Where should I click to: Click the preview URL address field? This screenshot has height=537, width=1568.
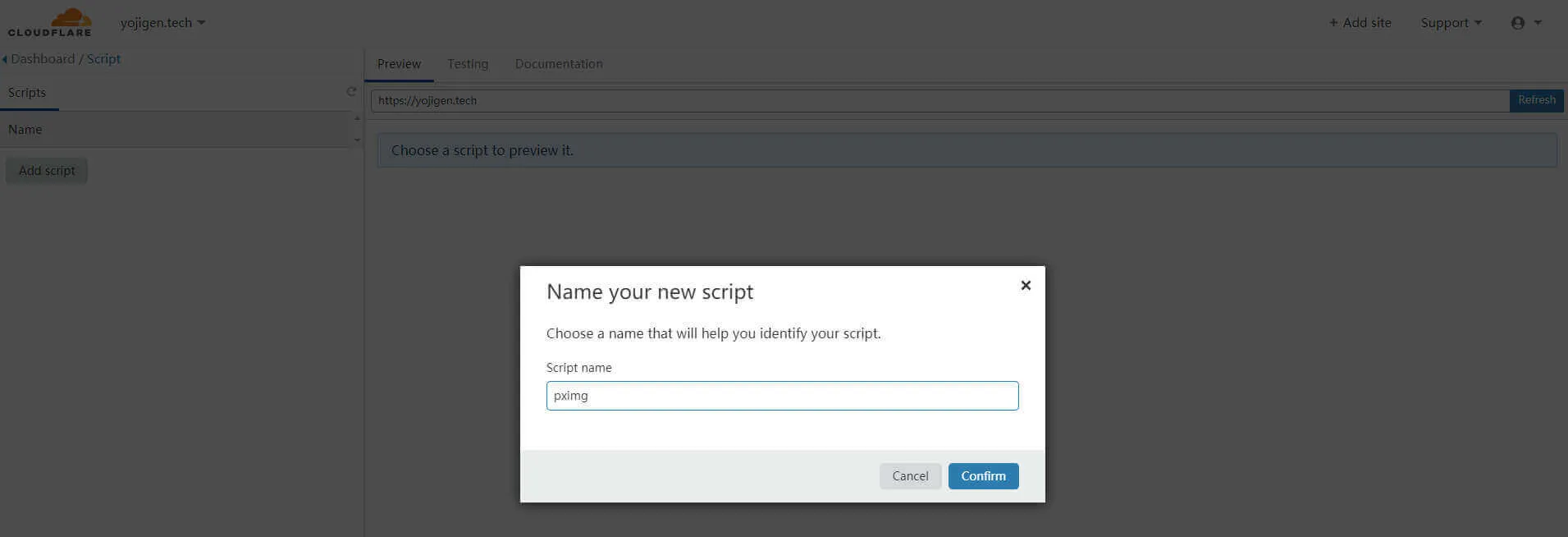click(x=939, y=100)
